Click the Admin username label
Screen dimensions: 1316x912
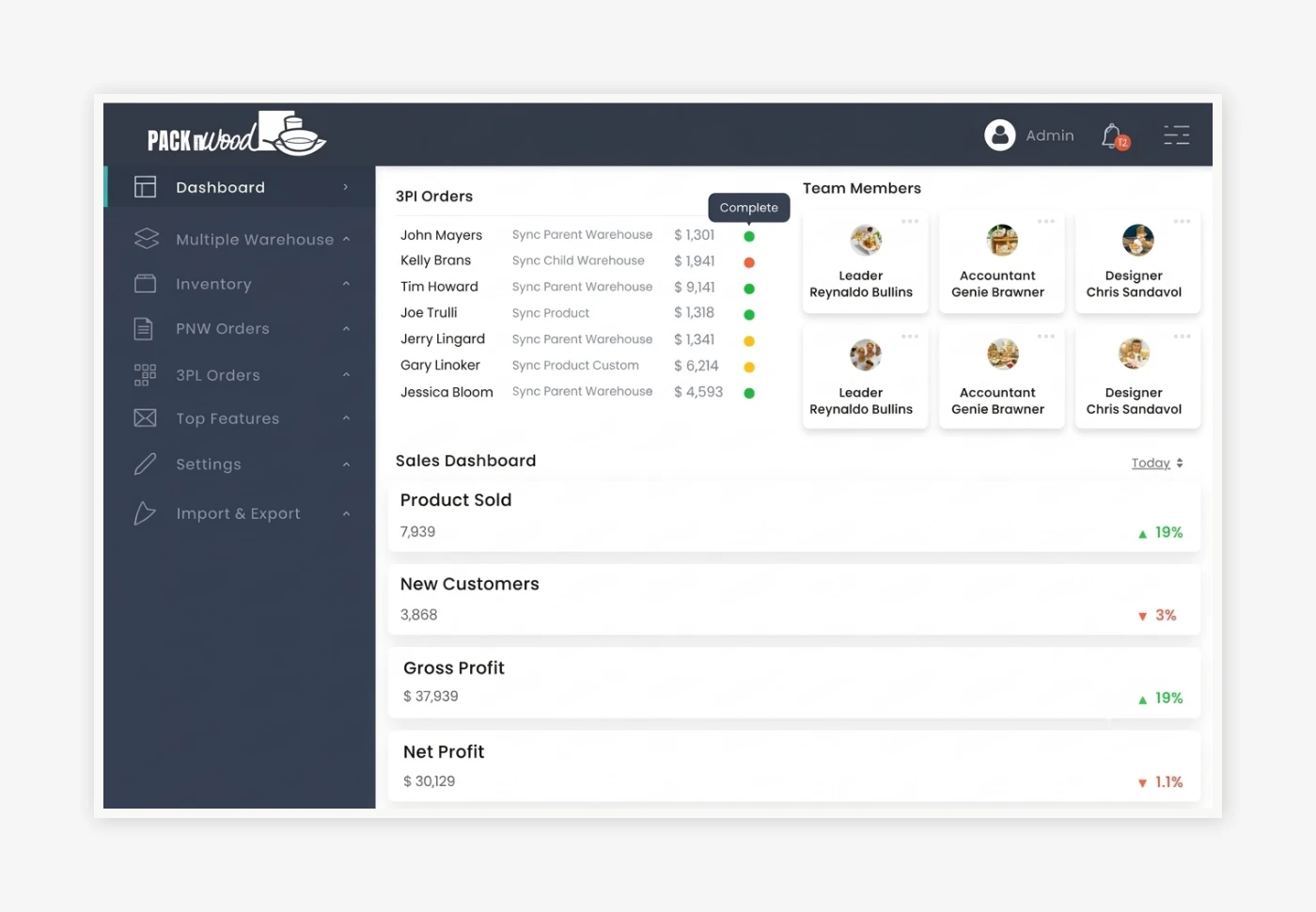pyautogui.click(x=1049, y=135)
